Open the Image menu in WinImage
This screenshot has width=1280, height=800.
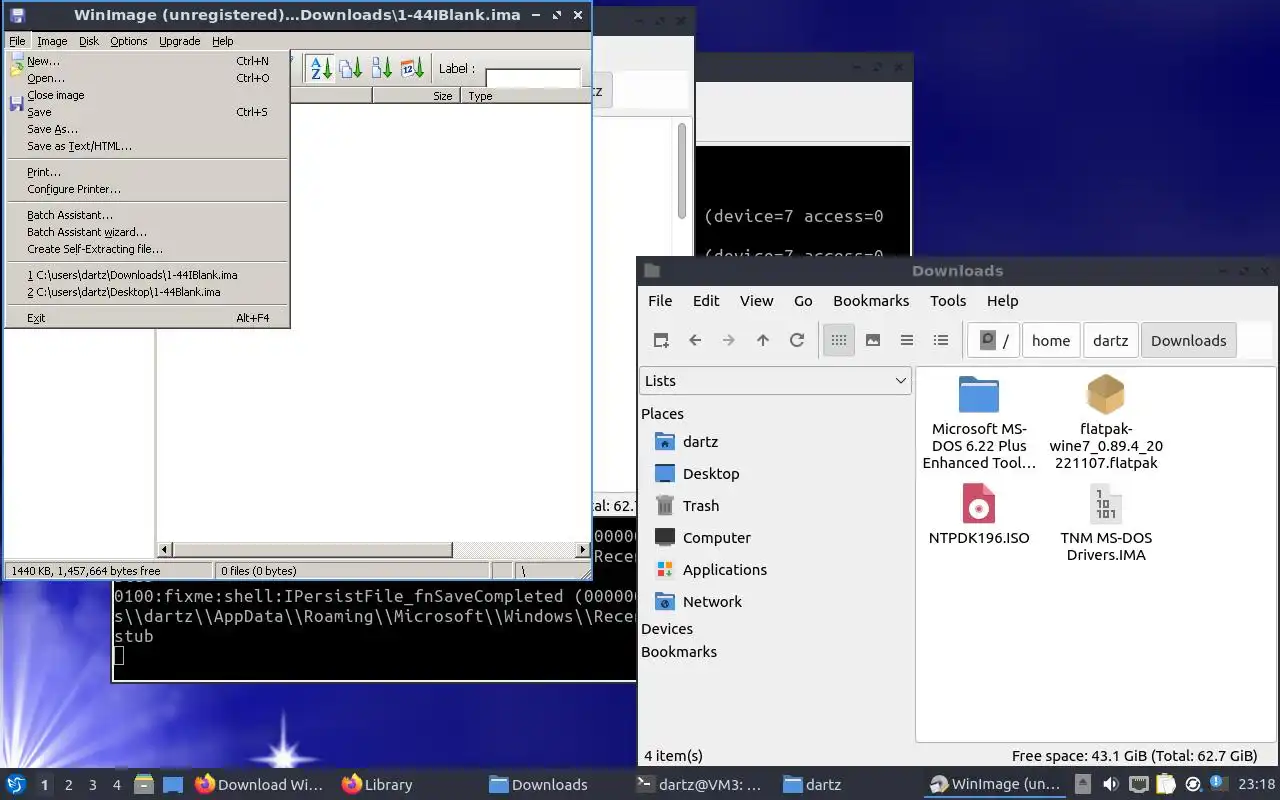coord(52,41)
